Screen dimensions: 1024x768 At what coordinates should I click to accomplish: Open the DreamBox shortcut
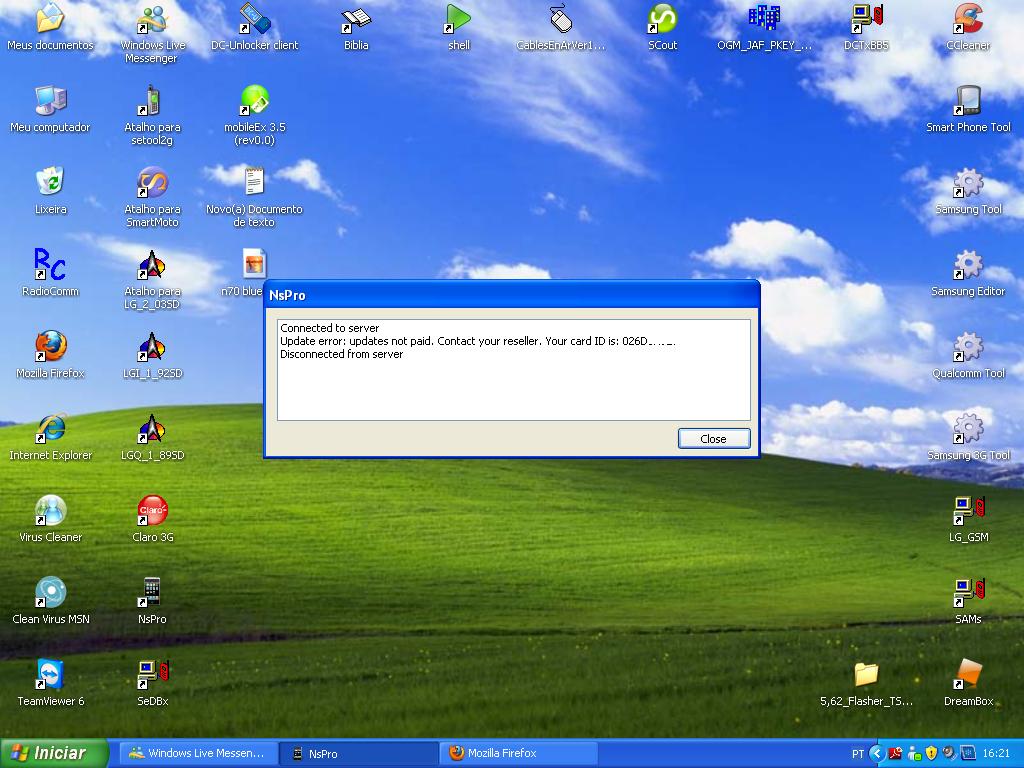coord(968,674)
